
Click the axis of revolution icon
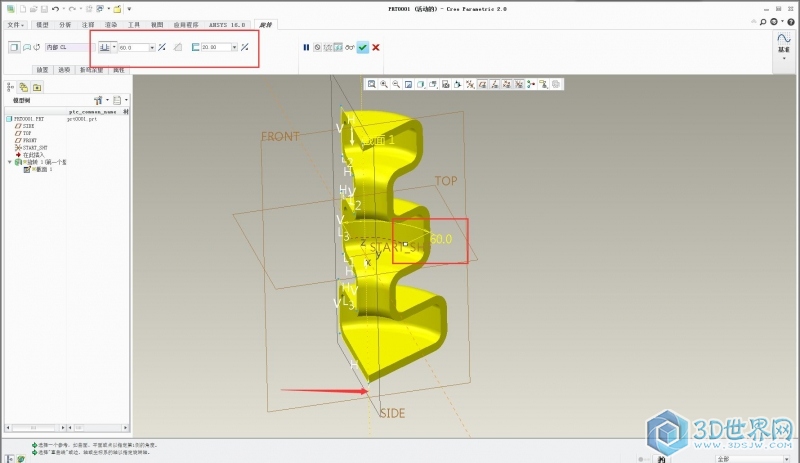click(37, 47)
